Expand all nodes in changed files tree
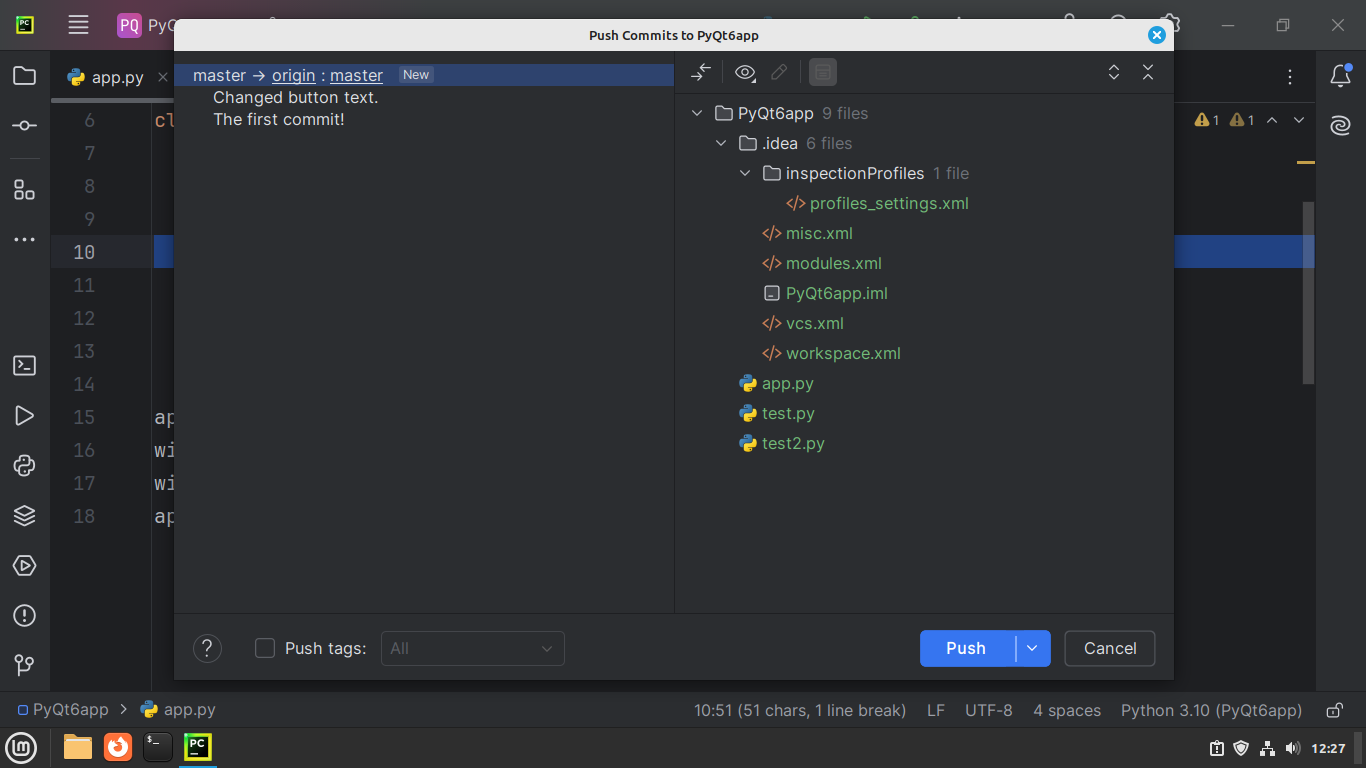The width and height of the screenshot is (1366, 768). tap(1114, 72)
